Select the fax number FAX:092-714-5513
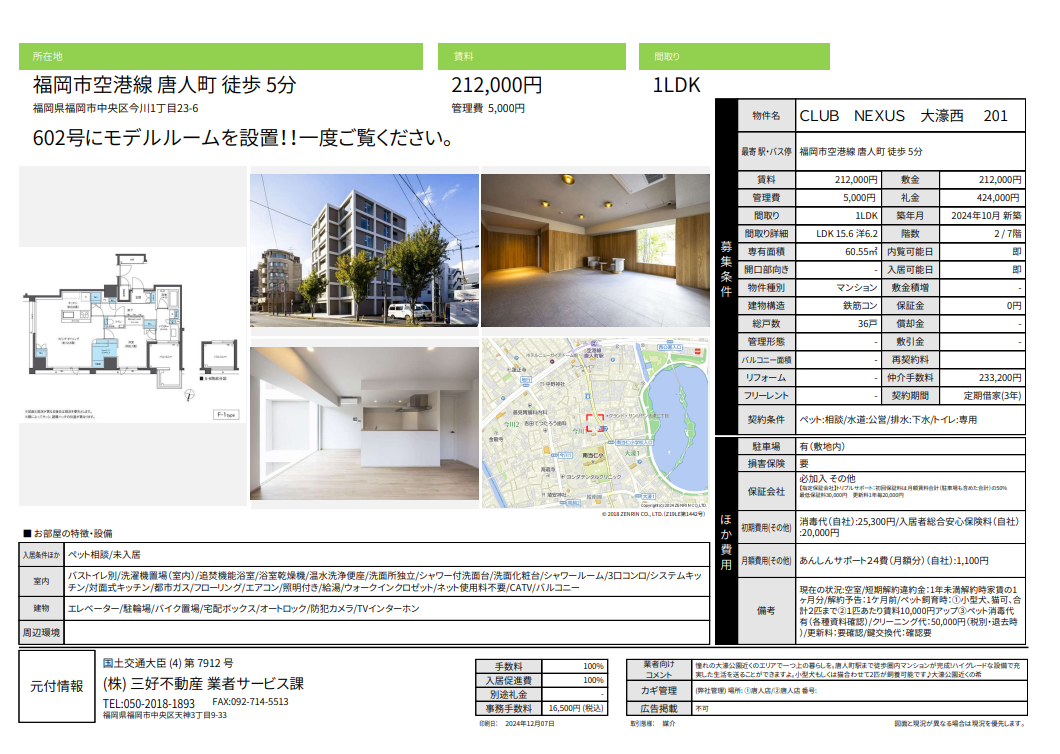The width and height of the screenshot is (1060, 754). [250, 702]
